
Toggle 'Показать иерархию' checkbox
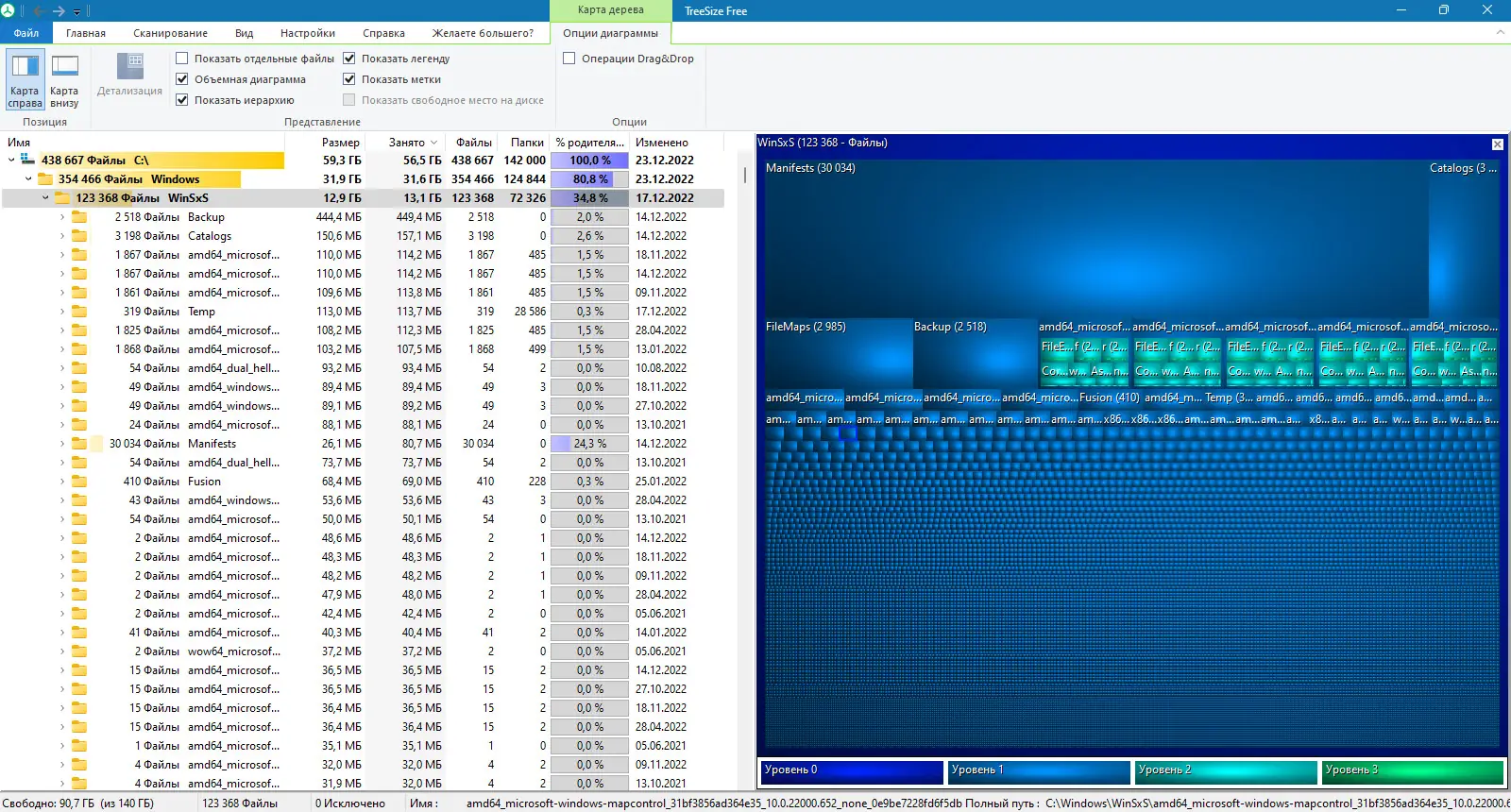[182, 100]
